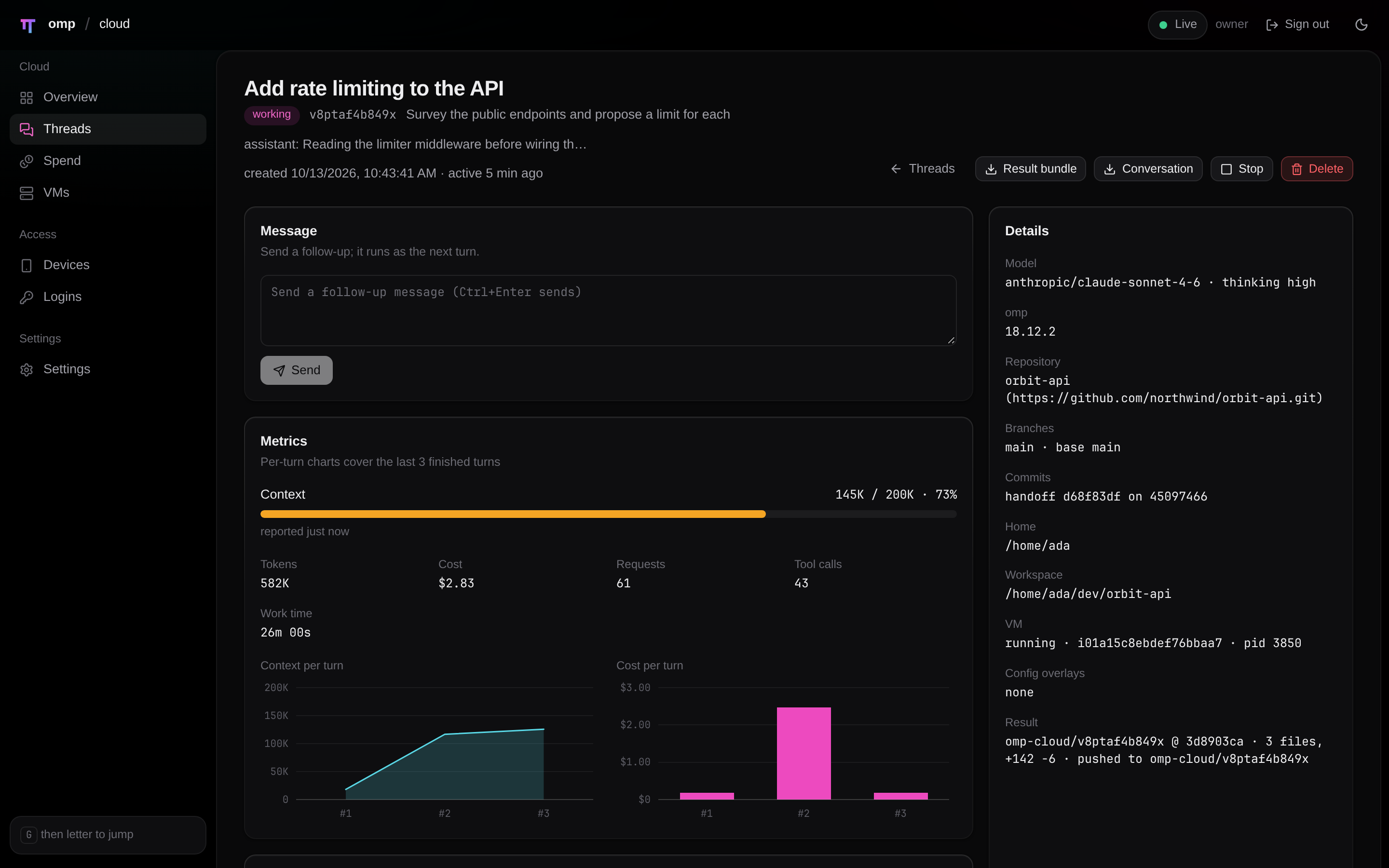This screenshot has width=1389, height=868.
Task: Click thread ID v8ptaf4b849x
Action: tap(353, 115)
